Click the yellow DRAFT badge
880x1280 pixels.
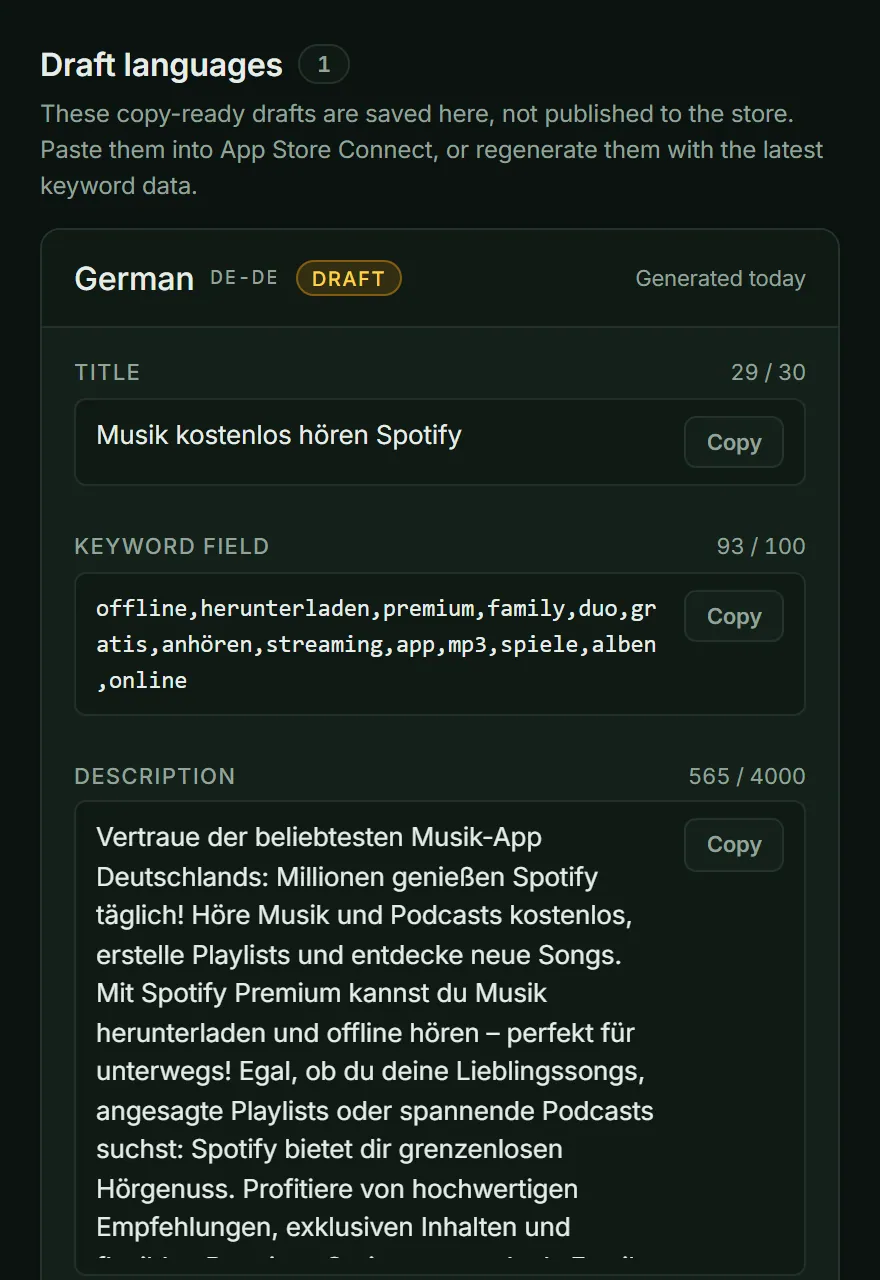click(x=349, y=279)
